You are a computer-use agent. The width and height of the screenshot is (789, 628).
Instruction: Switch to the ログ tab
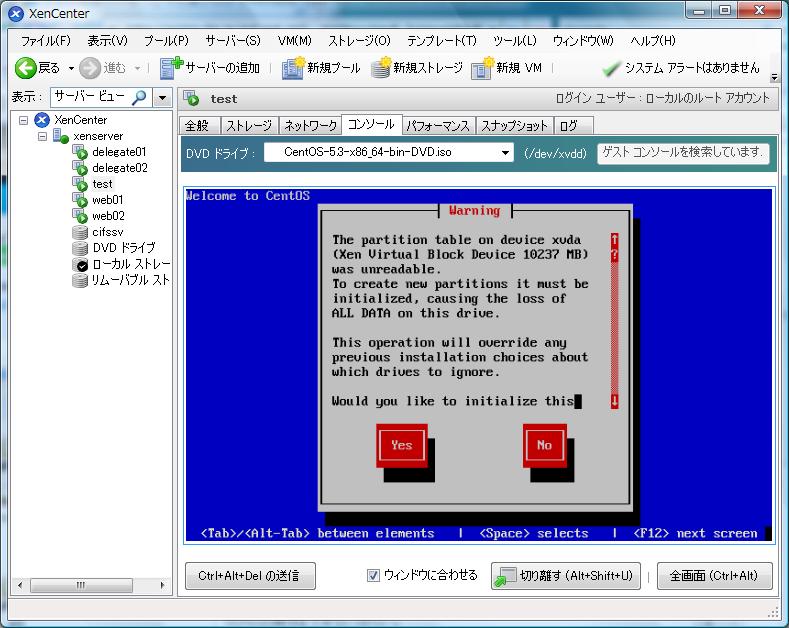[574, 125]
